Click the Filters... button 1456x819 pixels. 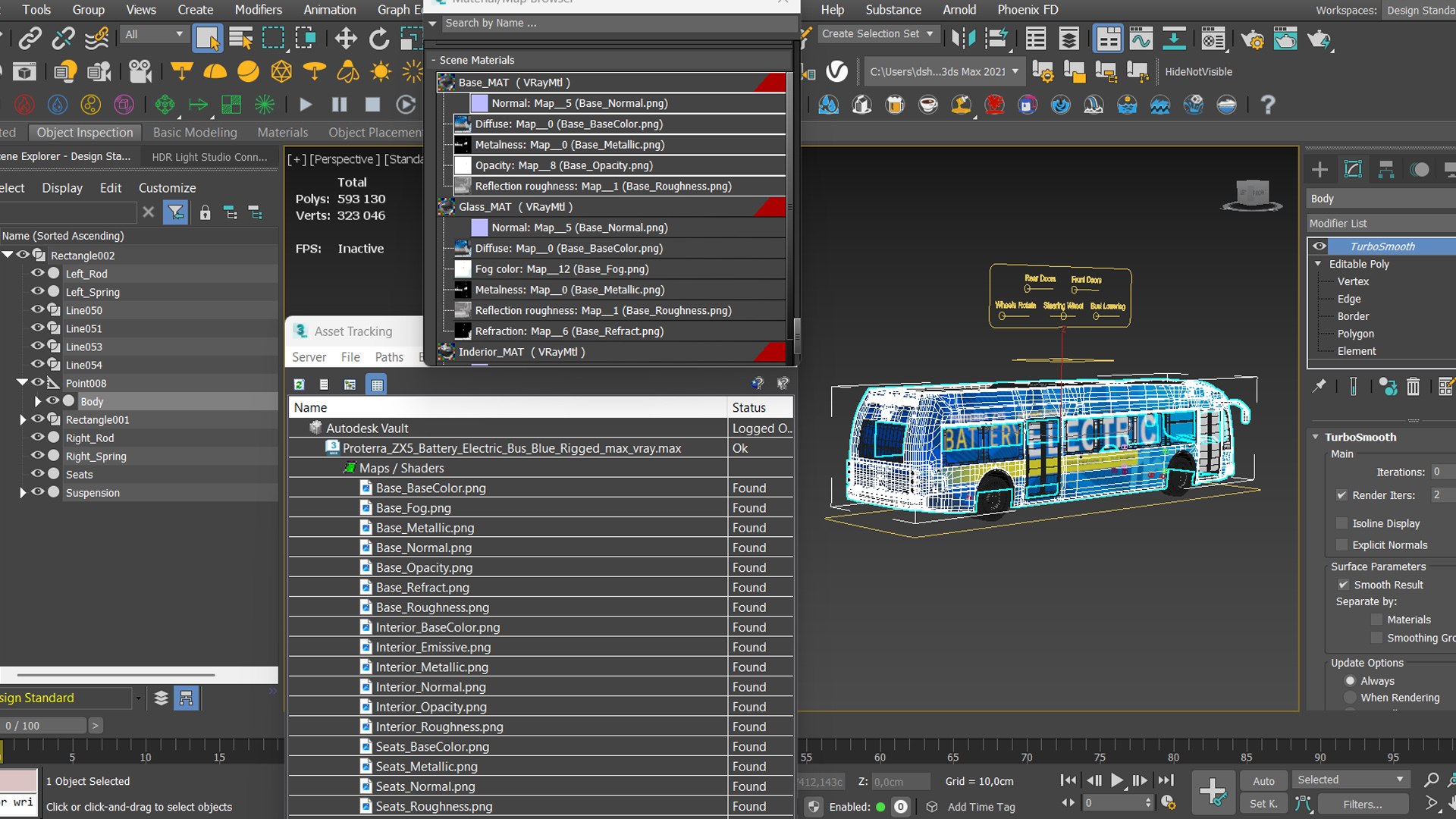1363,804
